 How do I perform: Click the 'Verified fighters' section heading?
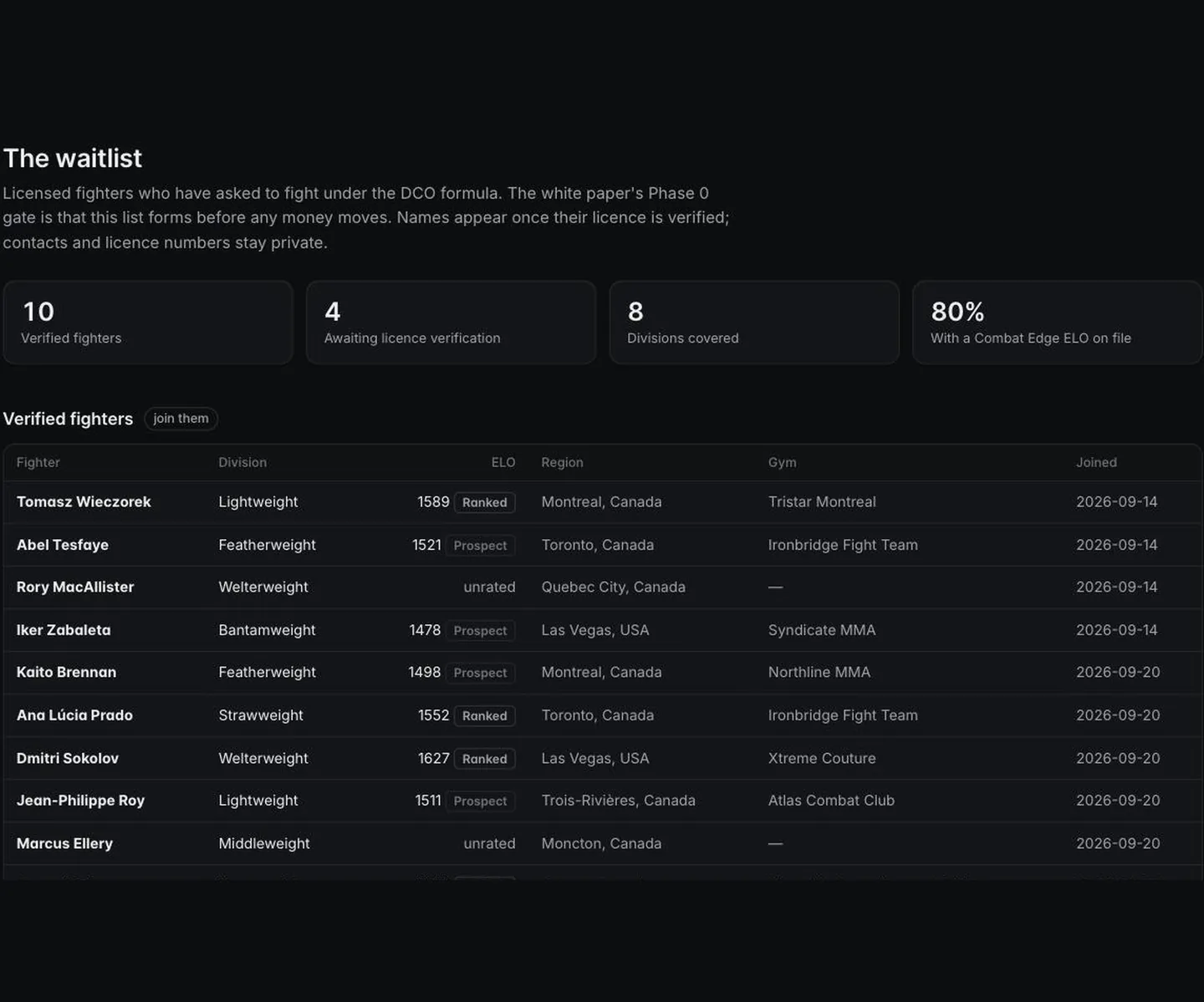68,419
